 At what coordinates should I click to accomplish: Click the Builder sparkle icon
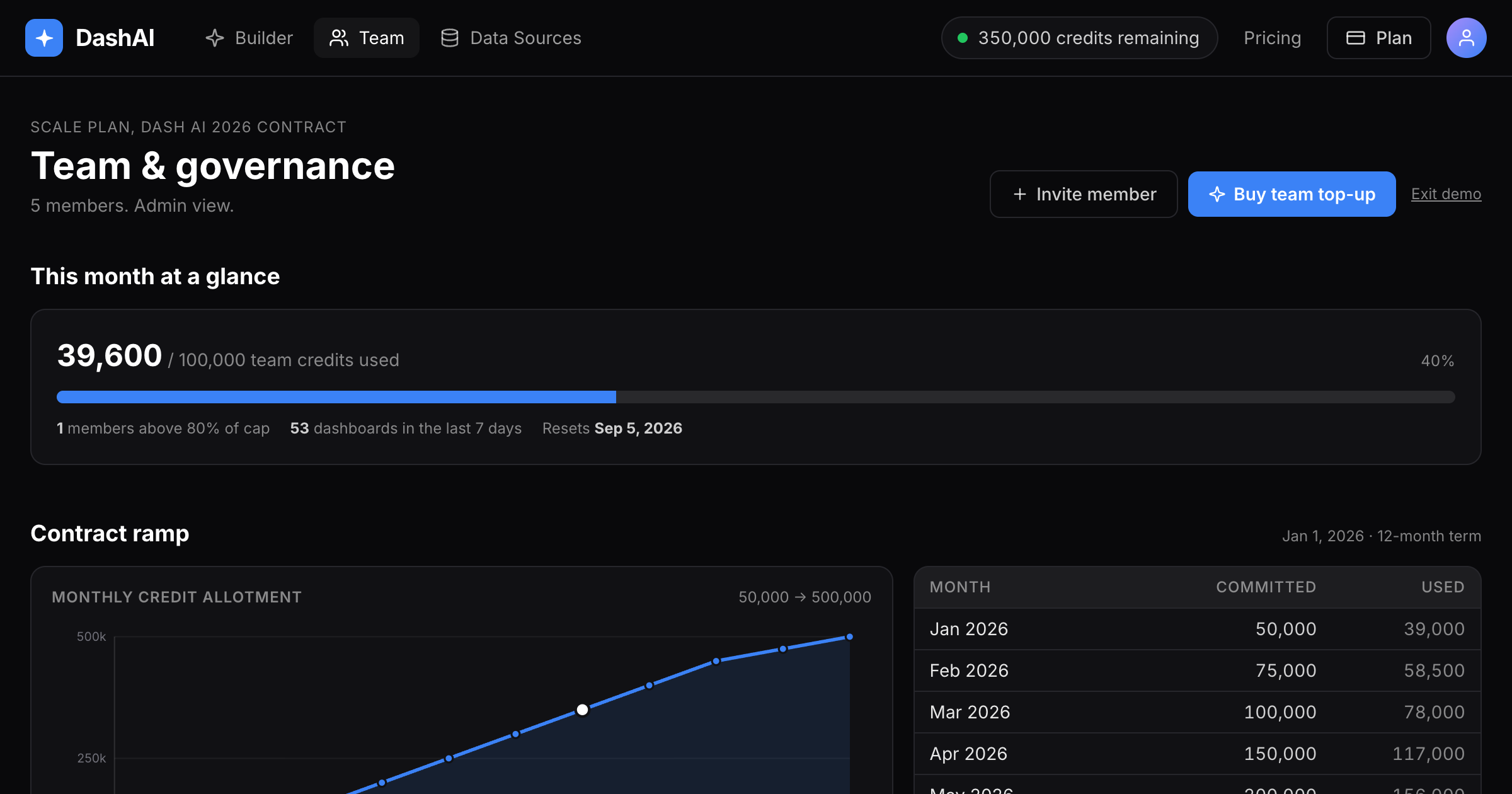coord(215,38)
